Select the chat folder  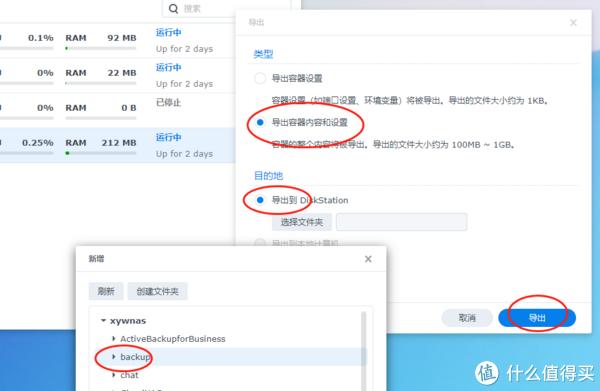(129, 375)
